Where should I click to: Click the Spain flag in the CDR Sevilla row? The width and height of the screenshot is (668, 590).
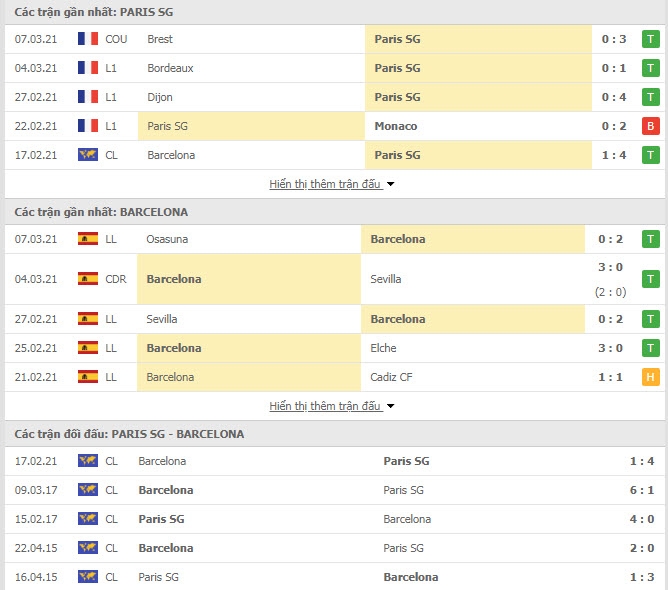coord(88,279)
